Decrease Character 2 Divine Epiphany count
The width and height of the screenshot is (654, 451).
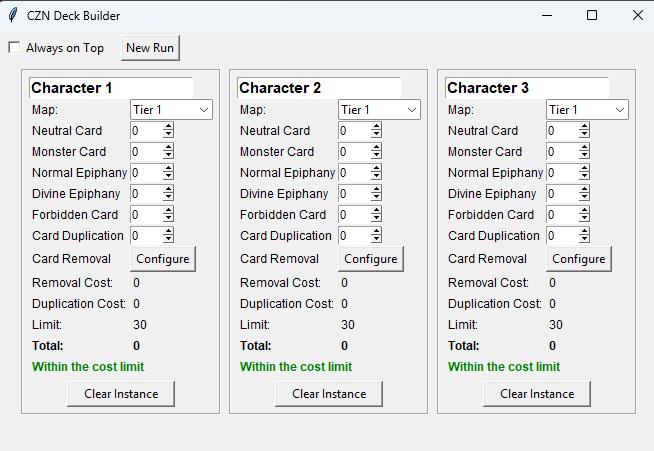pos(376,198)
